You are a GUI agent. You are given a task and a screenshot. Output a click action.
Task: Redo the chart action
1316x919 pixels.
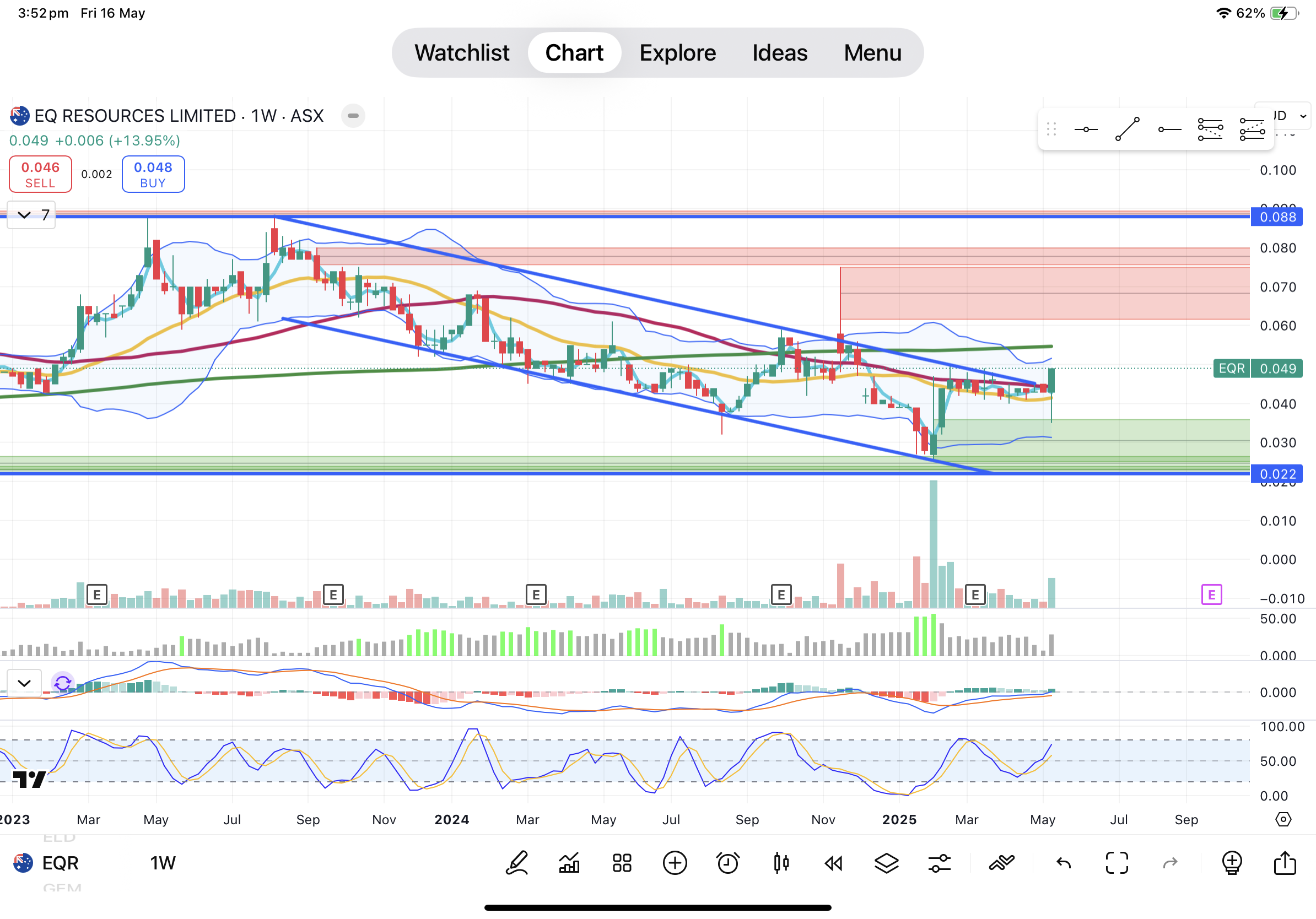[1170, 863]
